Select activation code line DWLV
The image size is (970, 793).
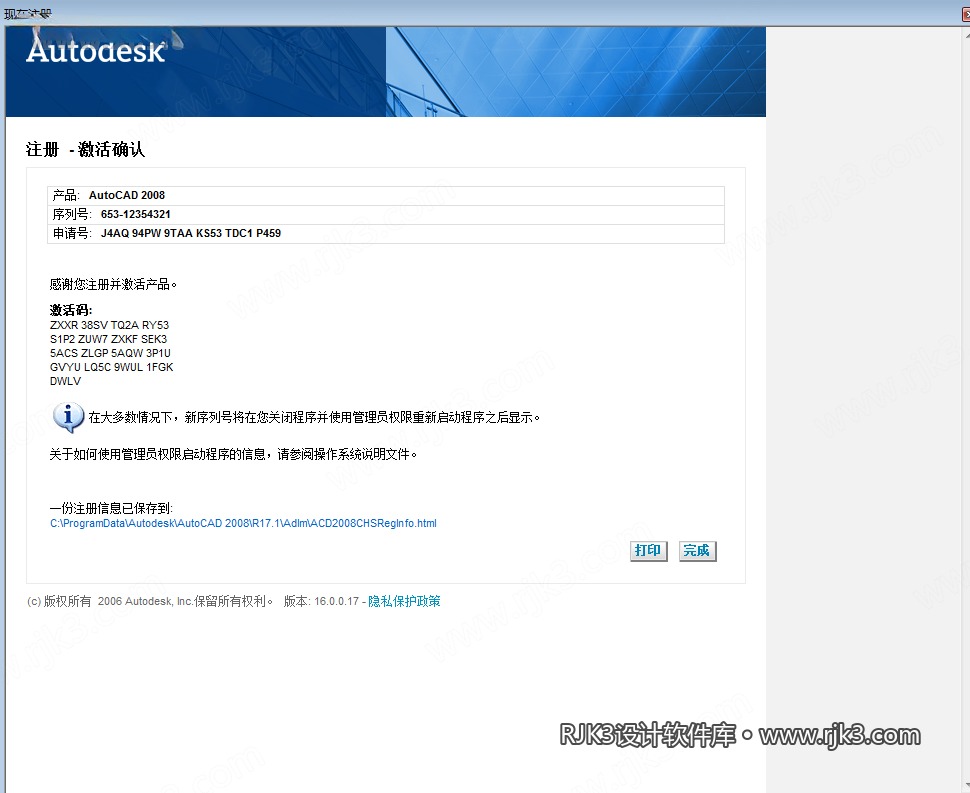[66, 381]
